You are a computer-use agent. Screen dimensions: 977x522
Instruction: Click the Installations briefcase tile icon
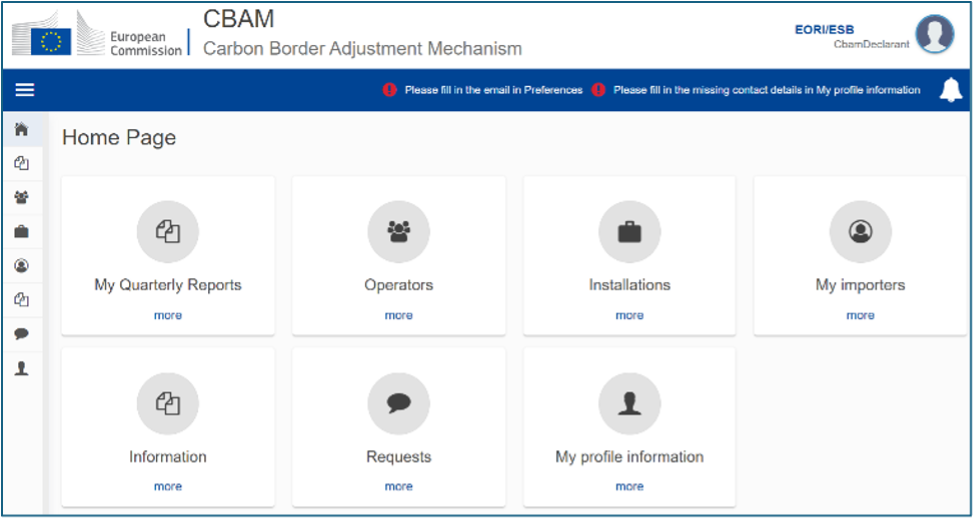click(x=629, y=232)
